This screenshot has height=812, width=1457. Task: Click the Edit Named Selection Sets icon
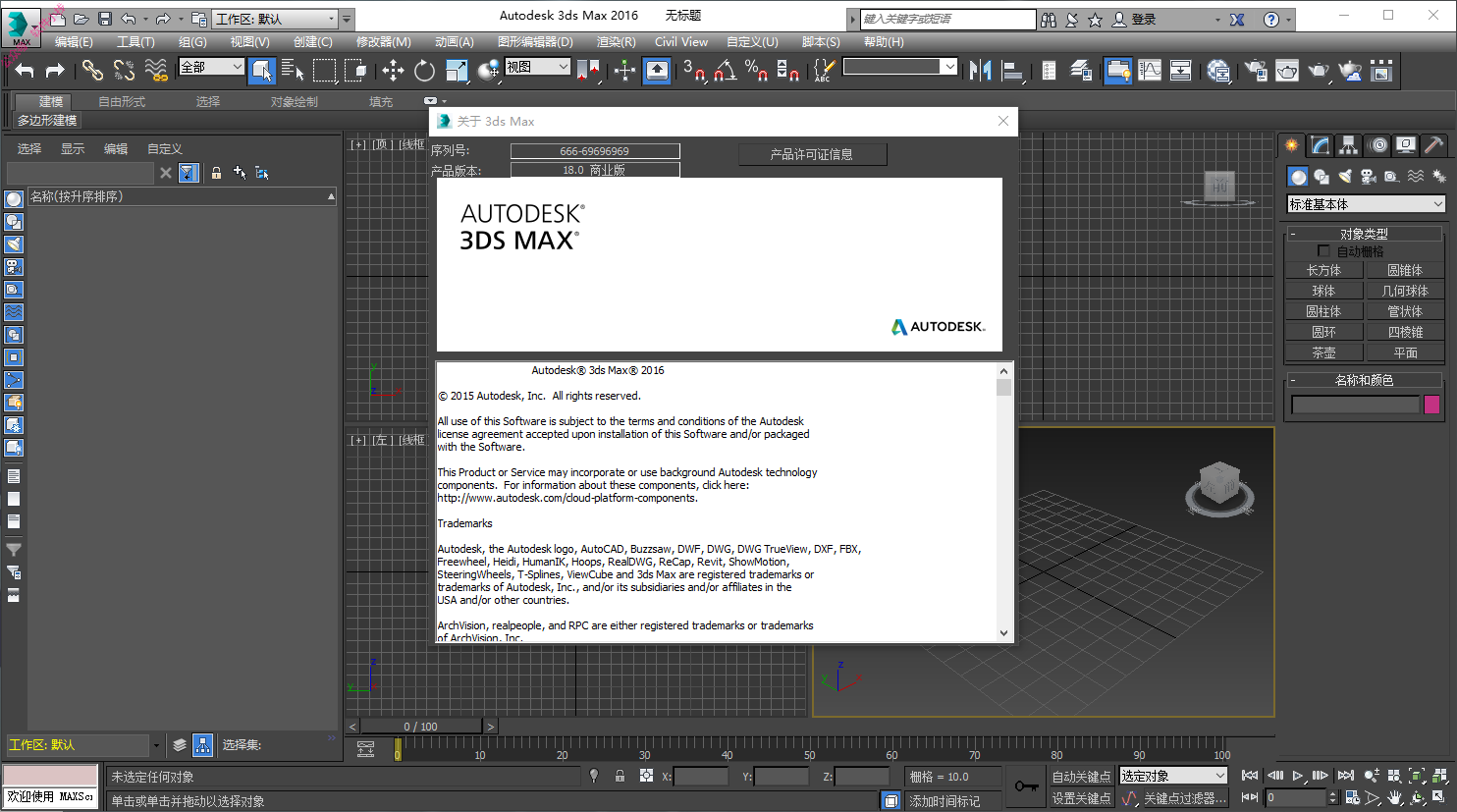pos(823,70)
